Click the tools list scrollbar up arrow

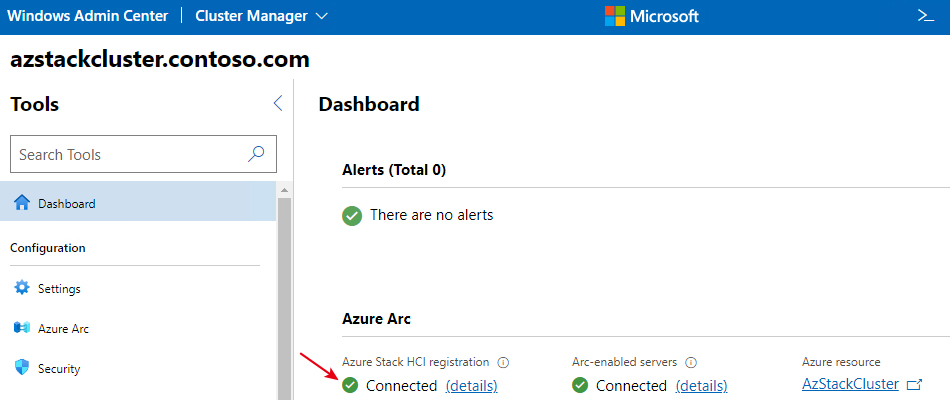coord(284,190)
